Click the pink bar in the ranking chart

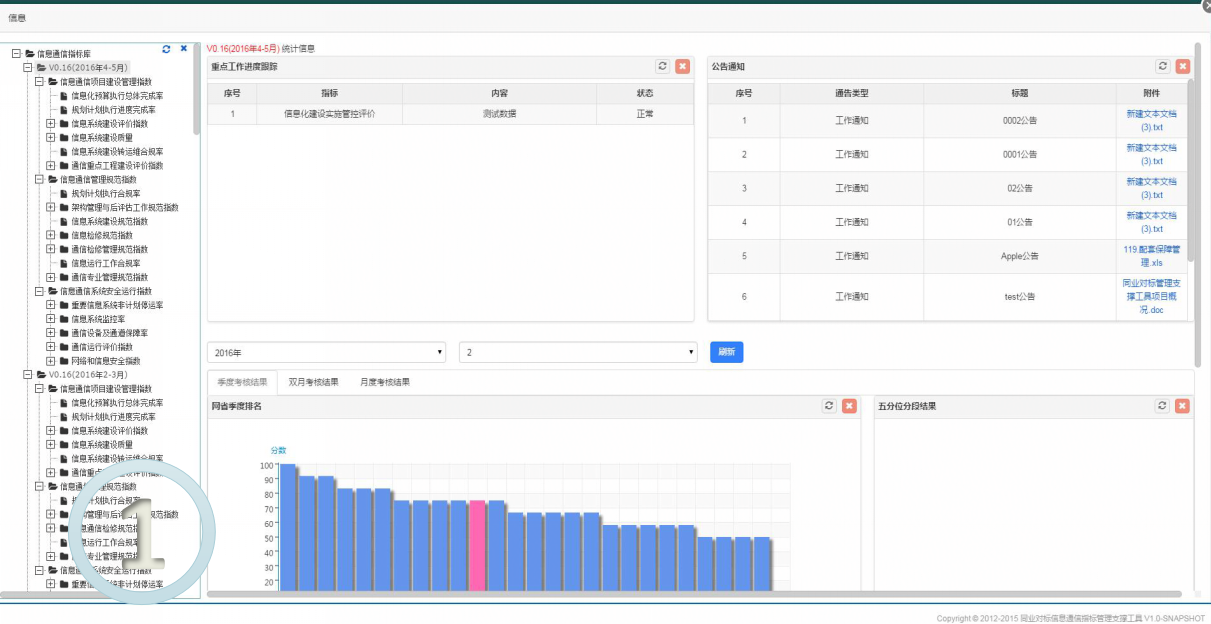pos(477,545)
